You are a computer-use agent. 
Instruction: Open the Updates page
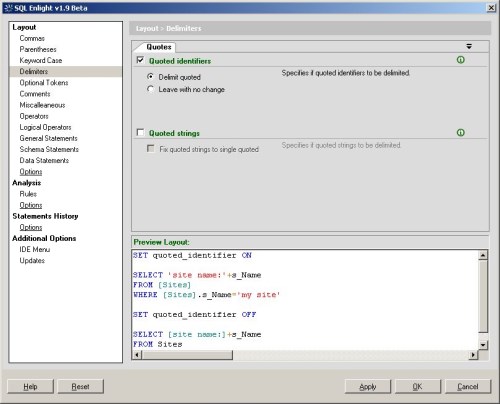(x=32, y=260)
